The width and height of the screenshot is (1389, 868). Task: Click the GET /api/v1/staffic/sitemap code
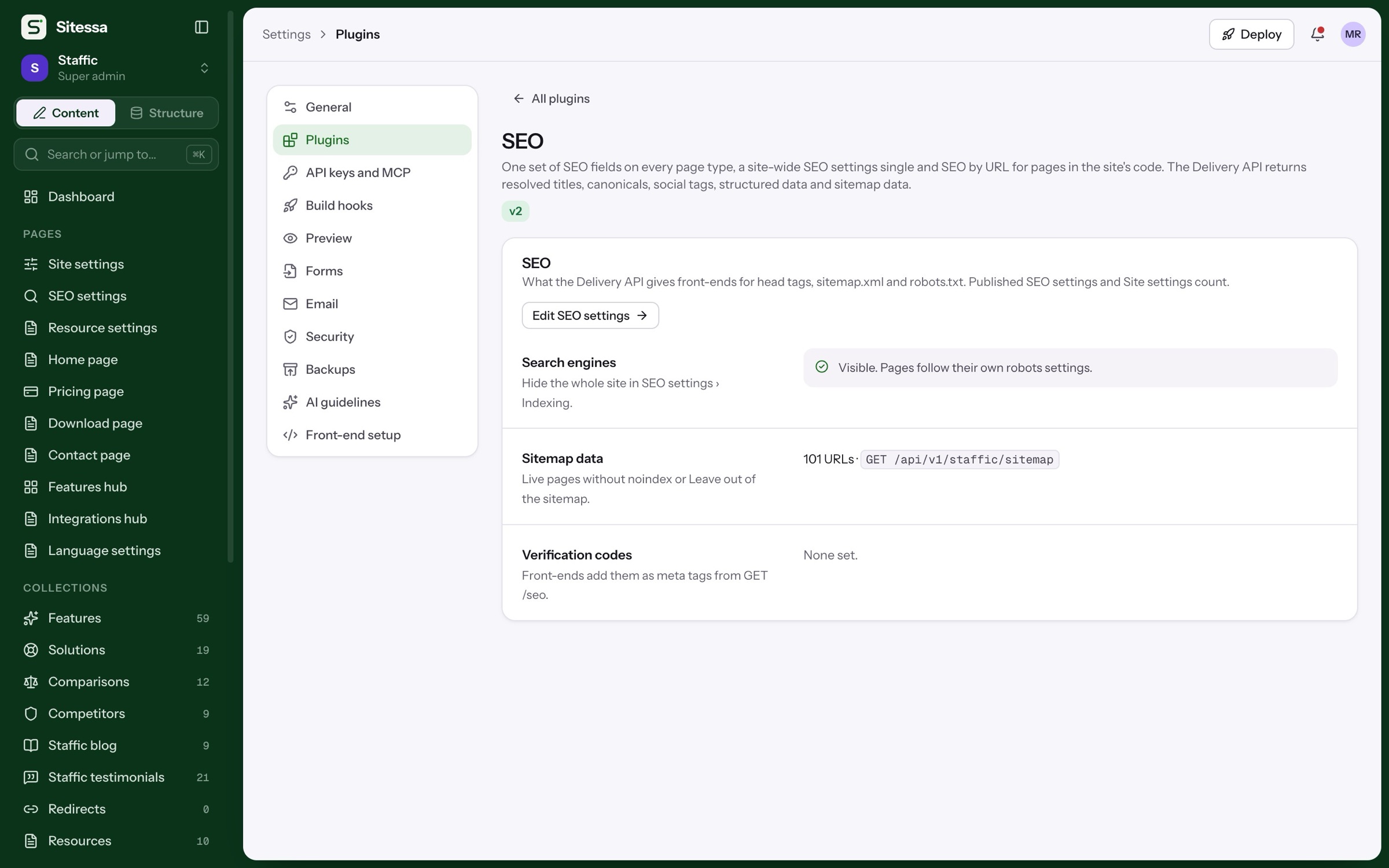coord(960,459)
